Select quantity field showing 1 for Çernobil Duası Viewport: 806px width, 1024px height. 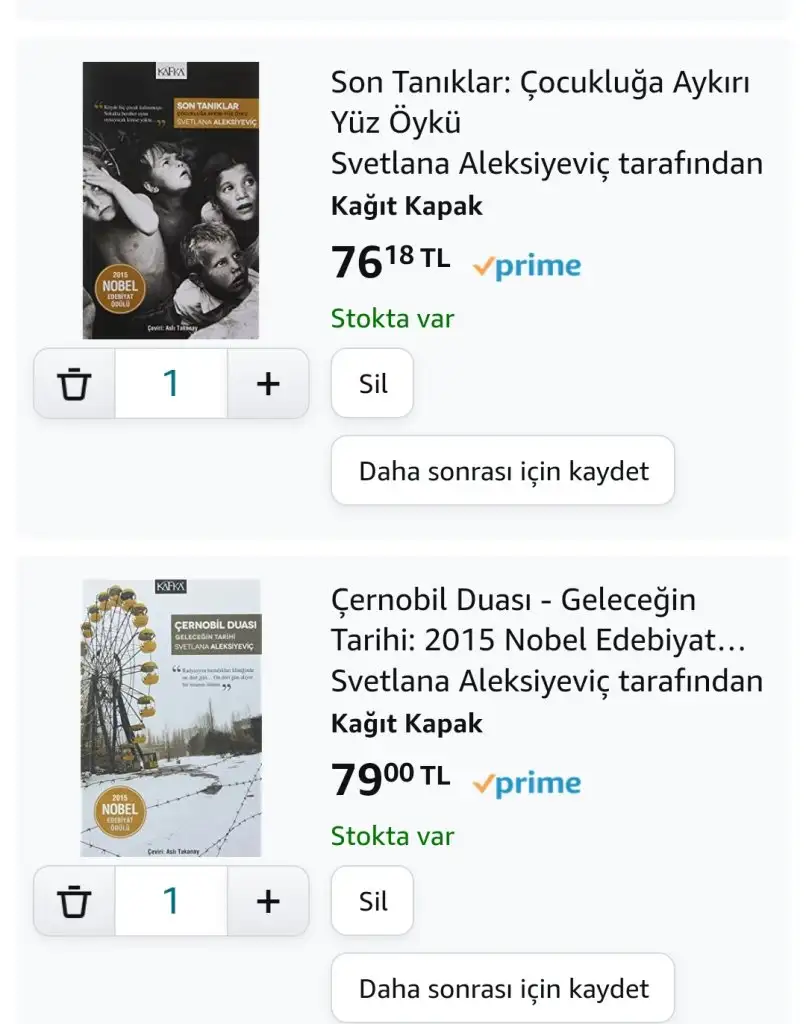171,901
